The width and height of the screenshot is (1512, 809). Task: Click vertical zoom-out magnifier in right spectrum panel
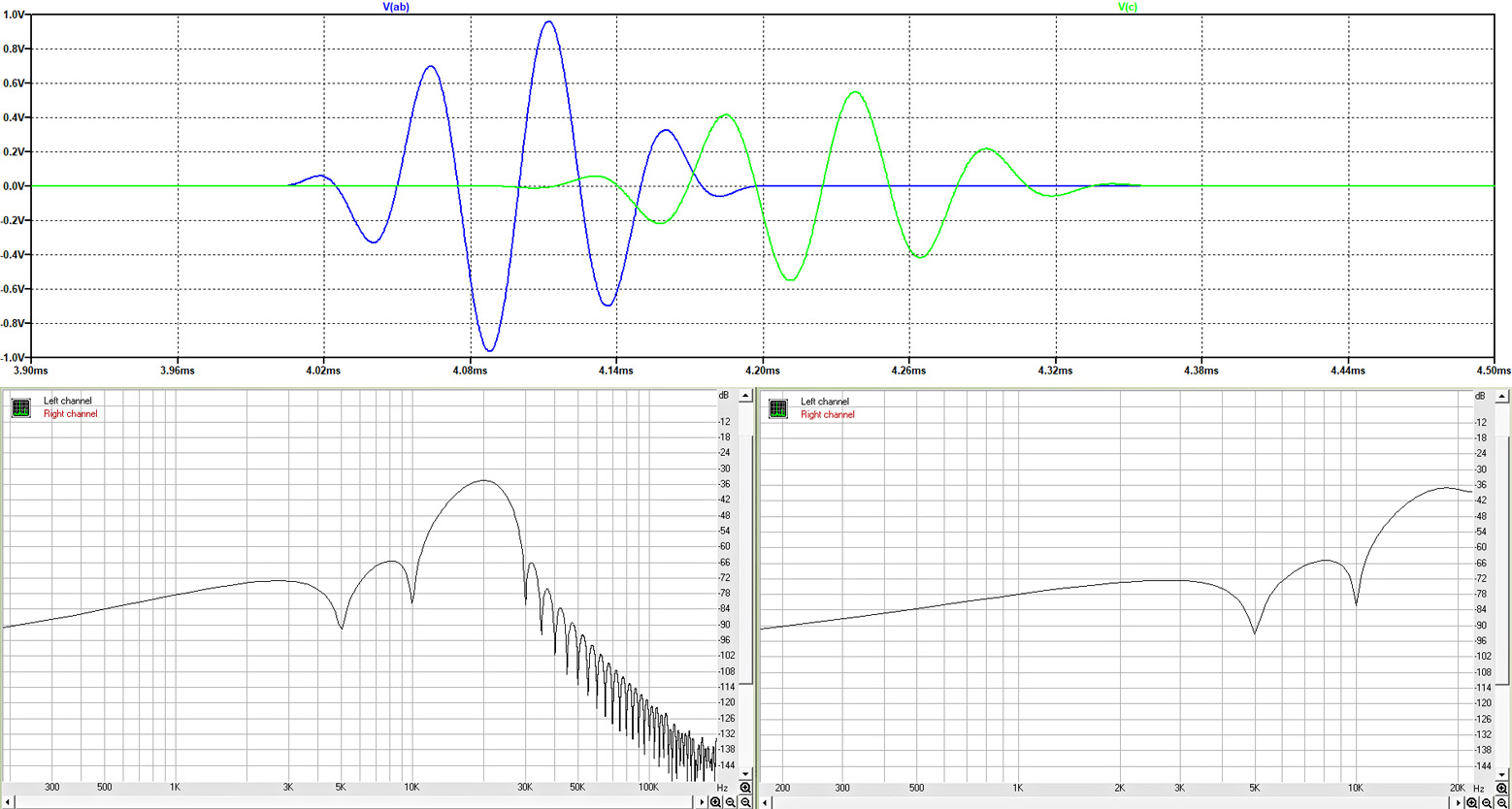pos(1501,802)
